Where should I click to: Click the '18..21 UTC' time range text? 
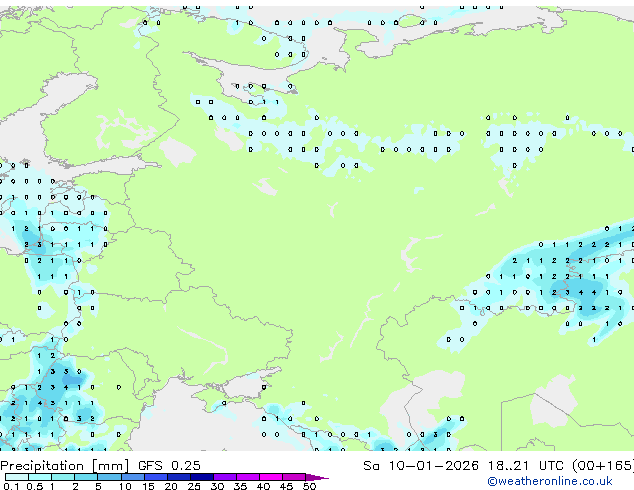pyautogui.click(x=525, y=466)
